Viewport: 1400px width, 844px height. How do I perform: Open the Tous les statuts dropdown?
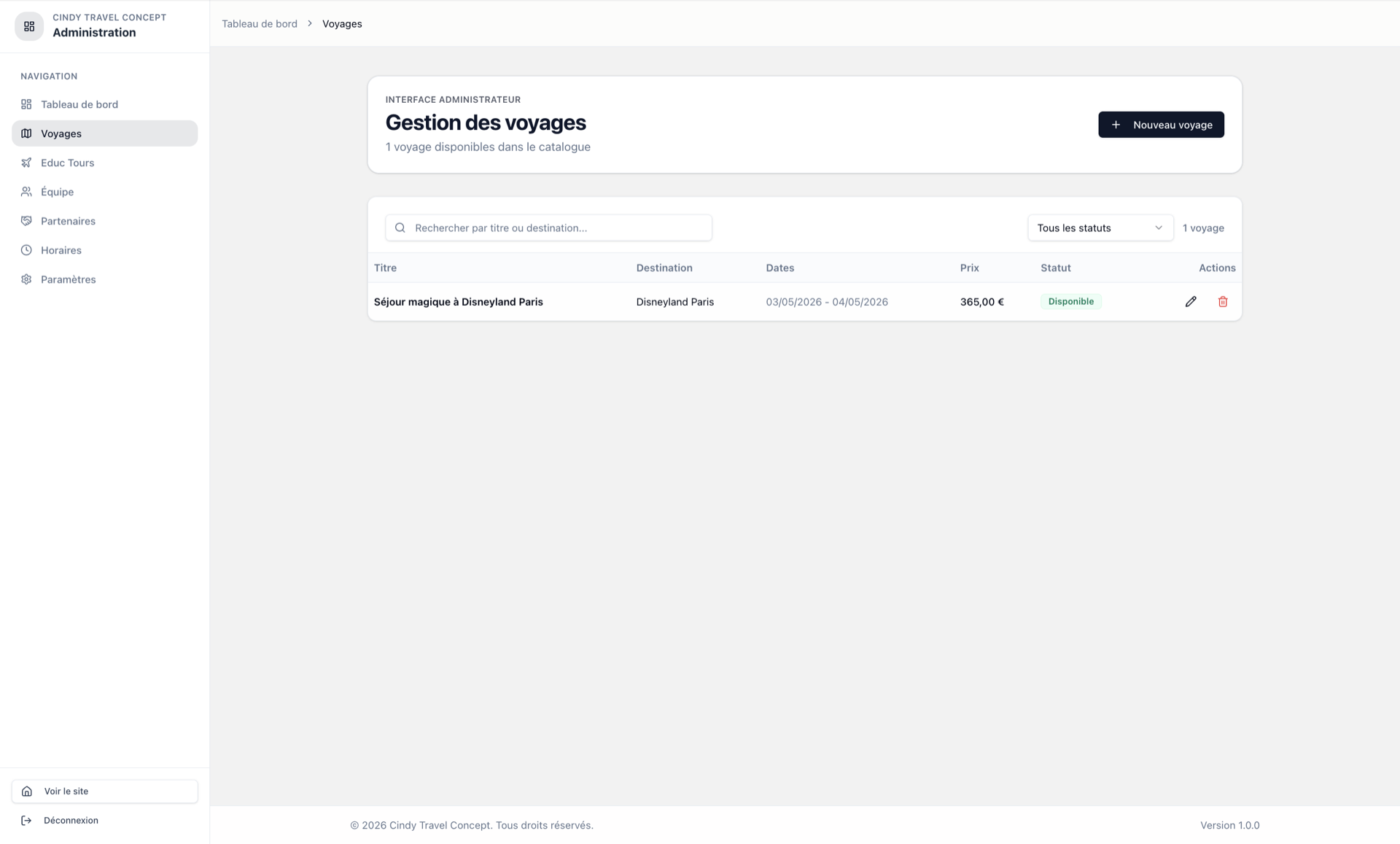pyautogui.click(x=1100, y=228)
